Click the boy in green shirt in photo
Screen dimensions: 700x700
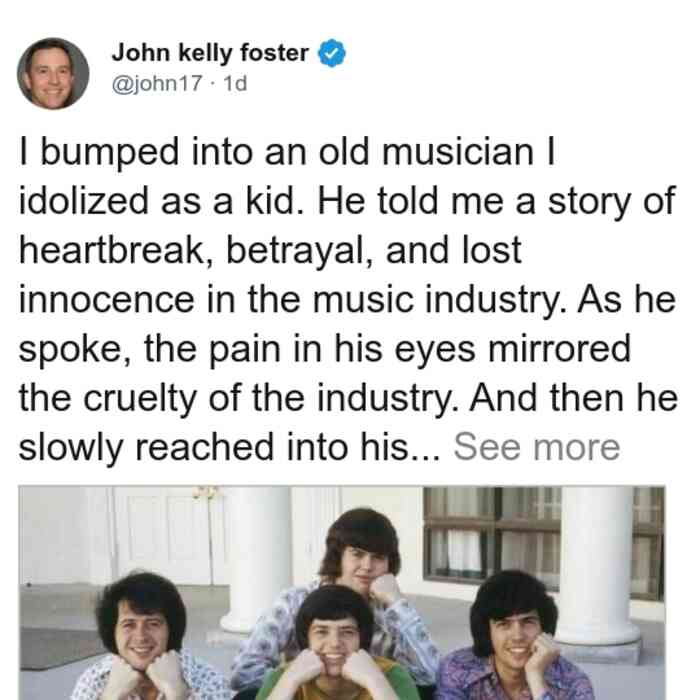pyautogui.click(x=336, y=645)
